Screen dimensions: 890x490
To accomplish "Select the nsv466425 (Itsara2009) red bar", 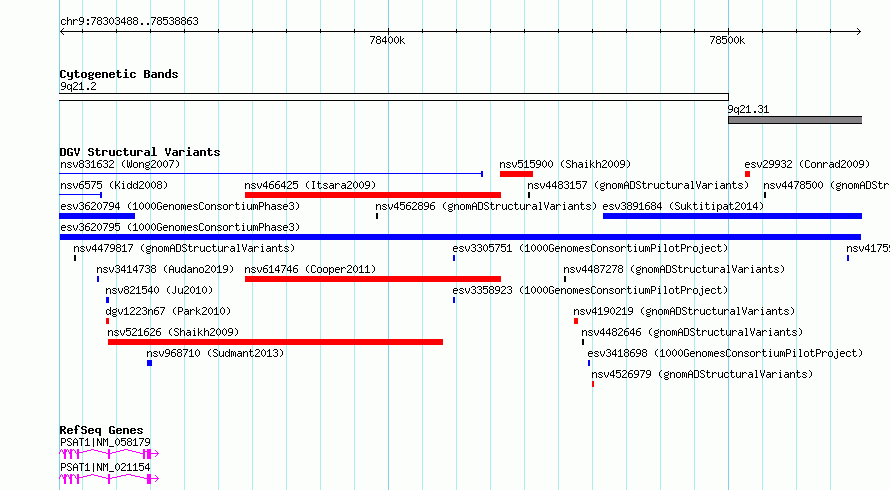I will (x=372, y=195).
